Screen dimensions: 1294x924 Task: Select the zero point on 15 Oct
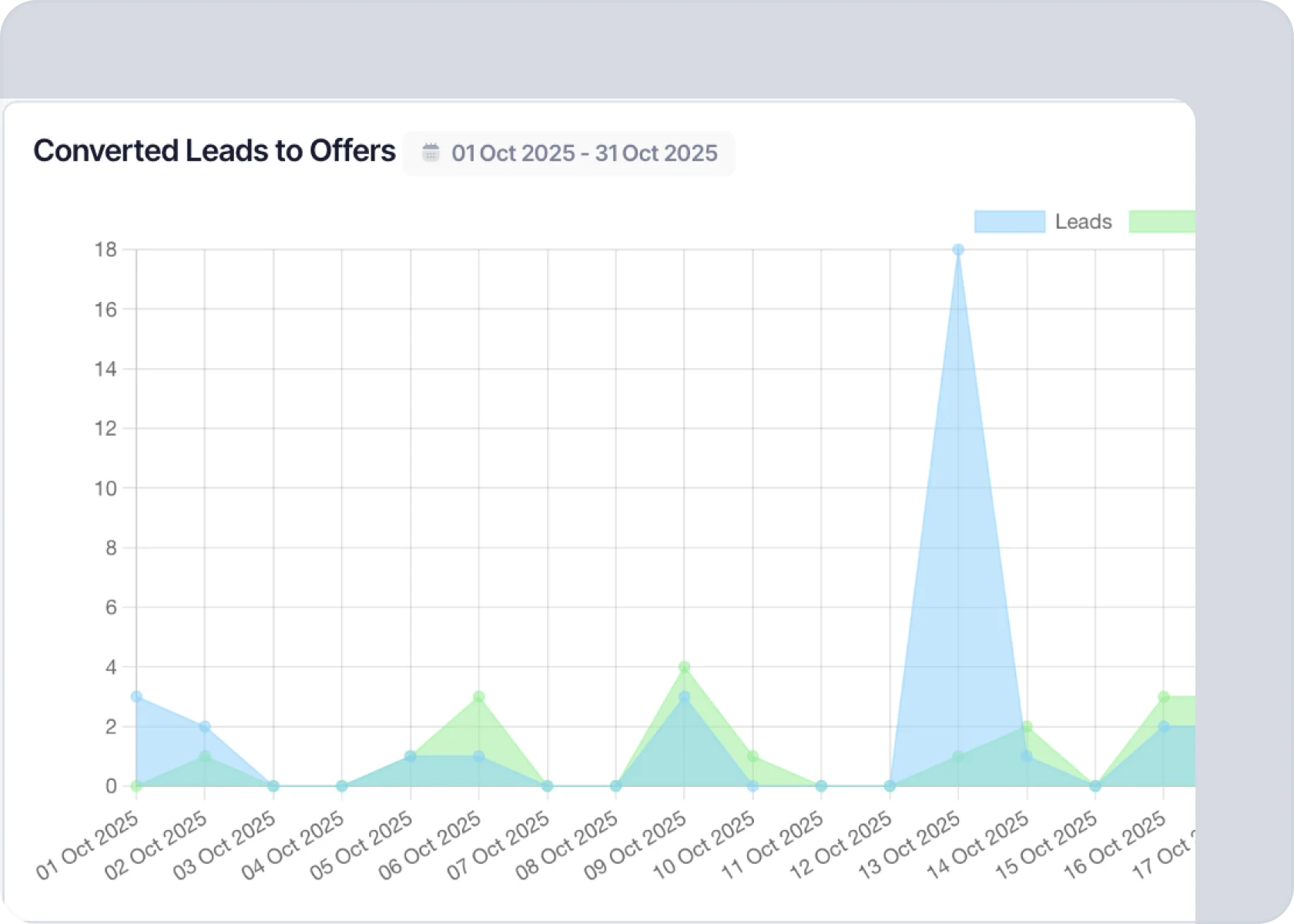(1095, 786)
